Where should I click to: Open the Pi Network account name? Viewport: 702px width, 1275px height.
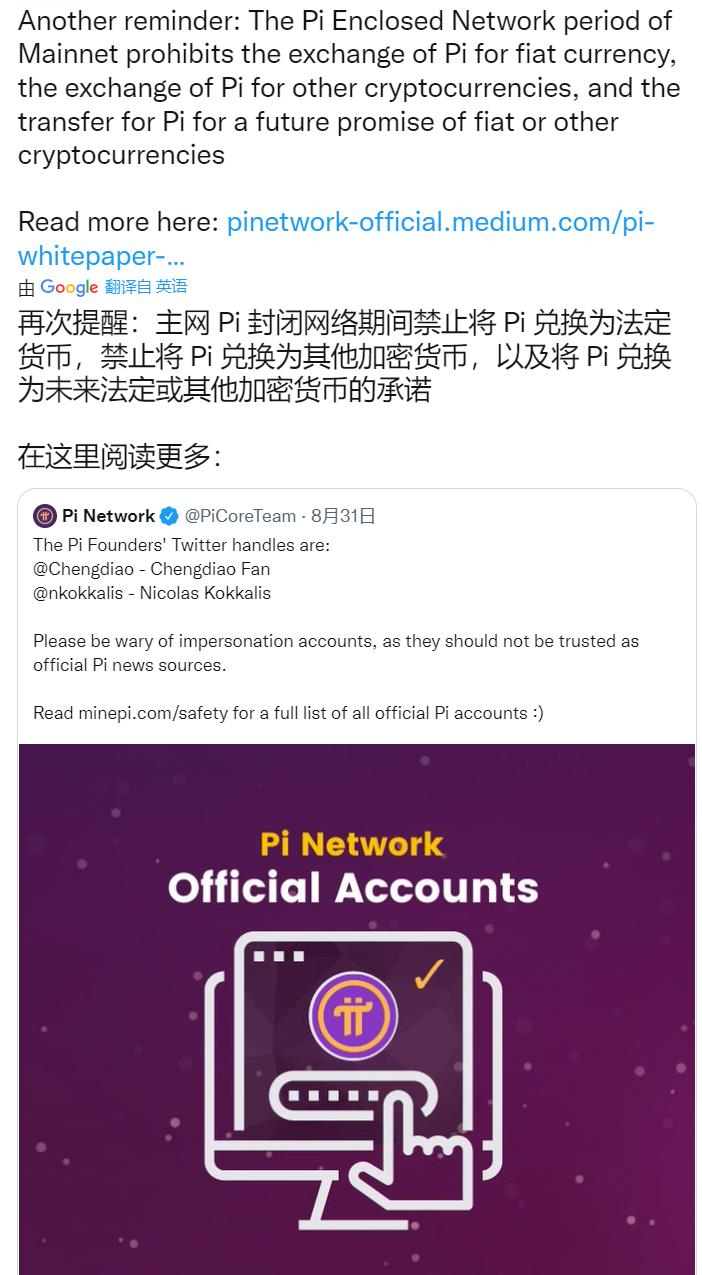click(x=108, y=516)
